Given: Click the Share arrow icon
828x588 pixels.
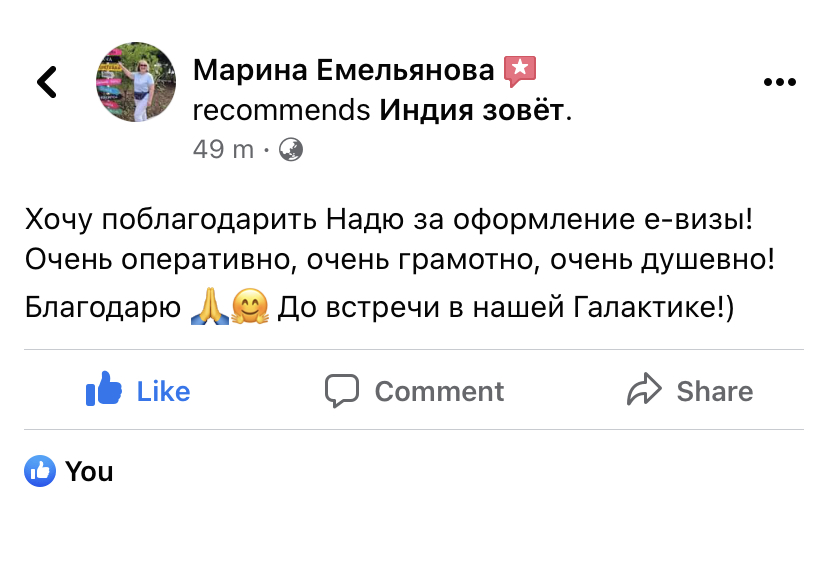Looking at the screenshot, I should [645, 390].
